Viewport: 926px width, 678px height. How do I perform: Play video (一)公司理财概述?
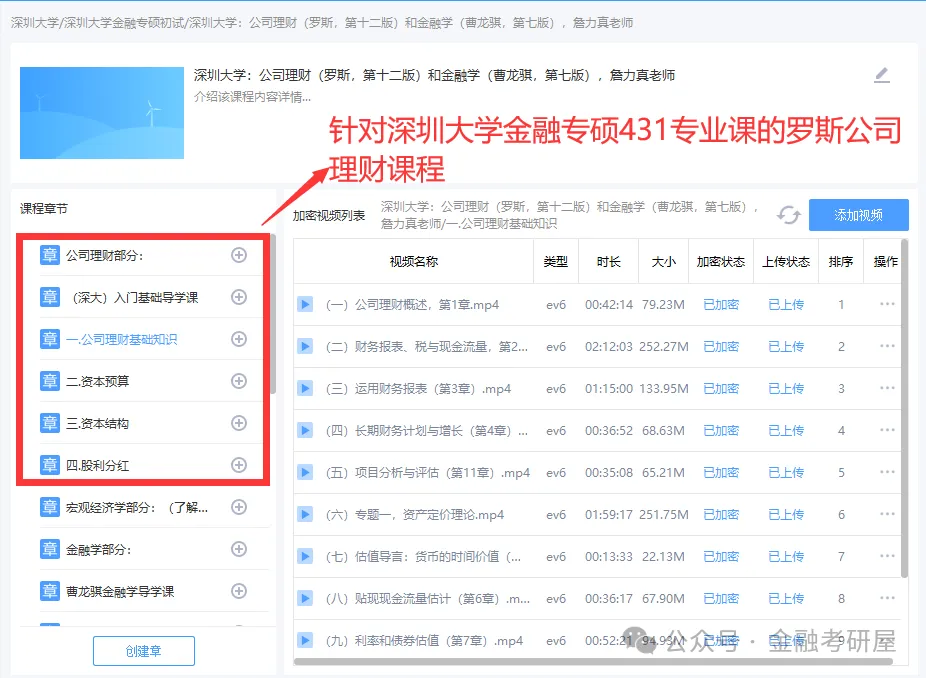[x=305, y=305]
